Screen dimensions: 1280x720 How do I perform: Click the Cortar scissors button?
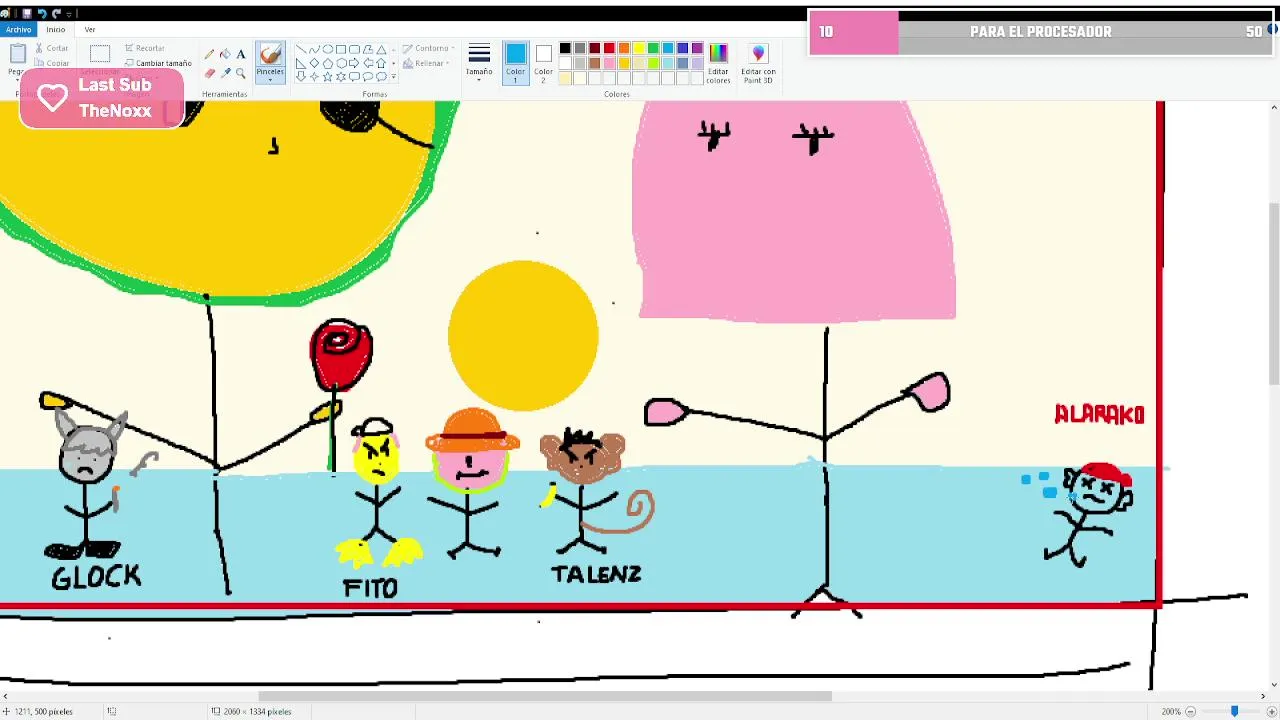pos(52,48)
